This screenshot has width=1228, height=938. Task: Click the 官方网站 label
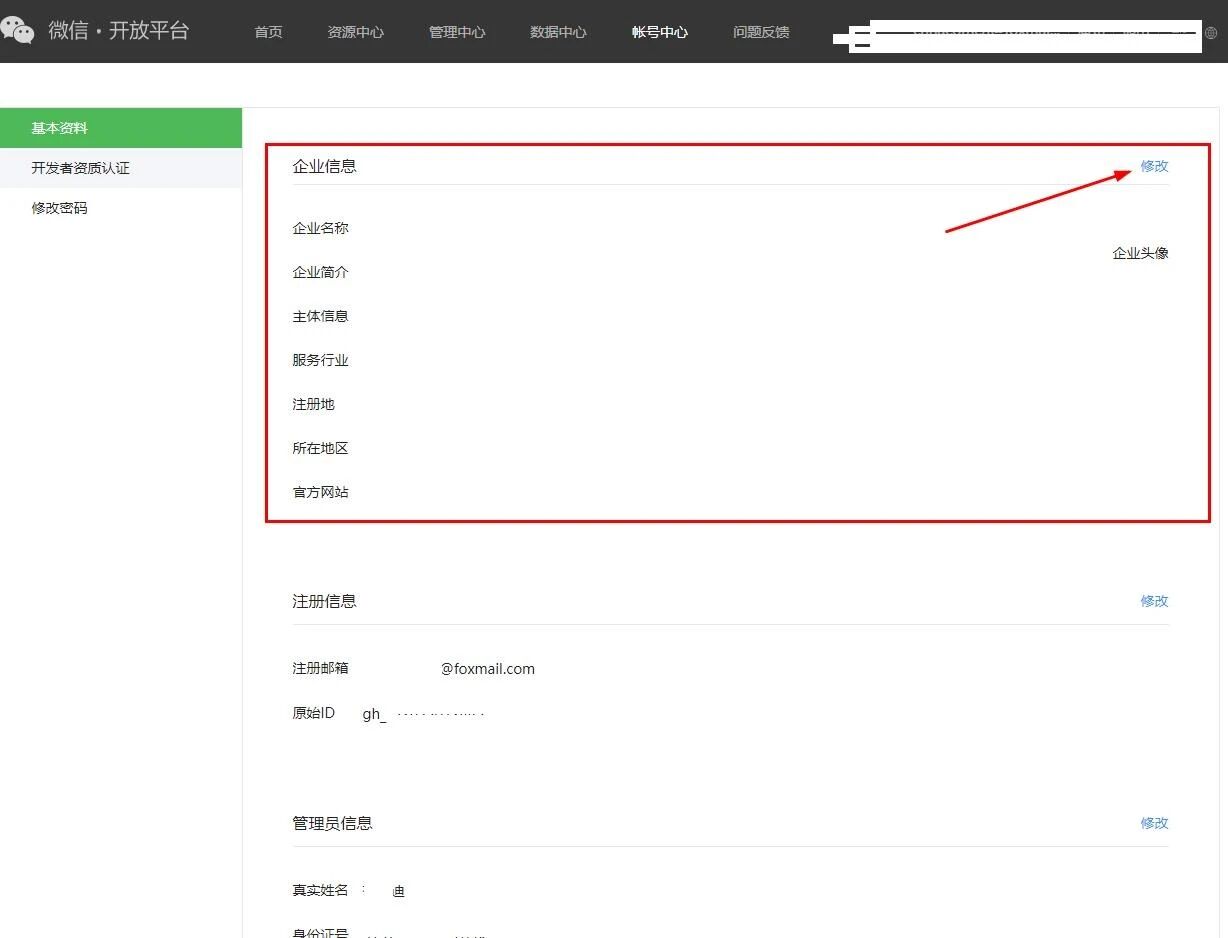tap(320, 492)
